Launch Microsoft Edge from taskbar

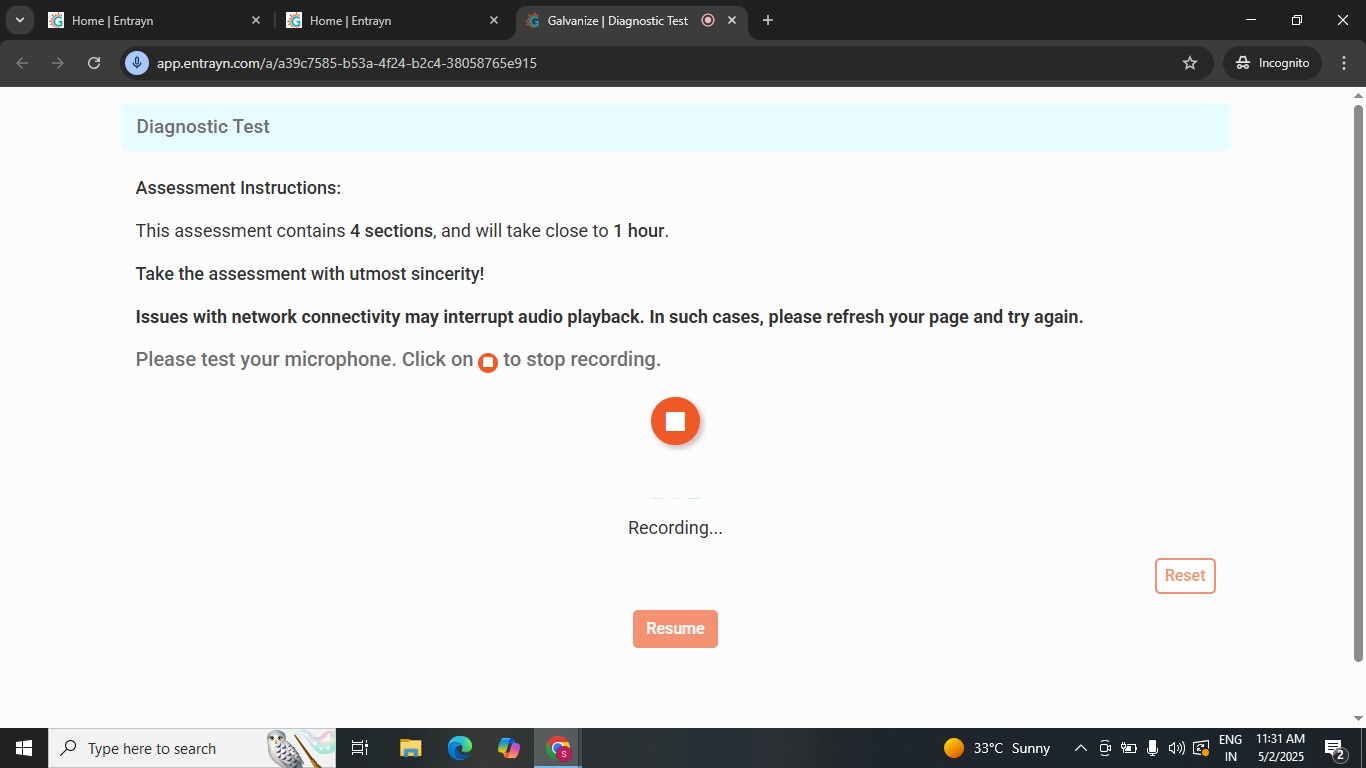(459, 748)
